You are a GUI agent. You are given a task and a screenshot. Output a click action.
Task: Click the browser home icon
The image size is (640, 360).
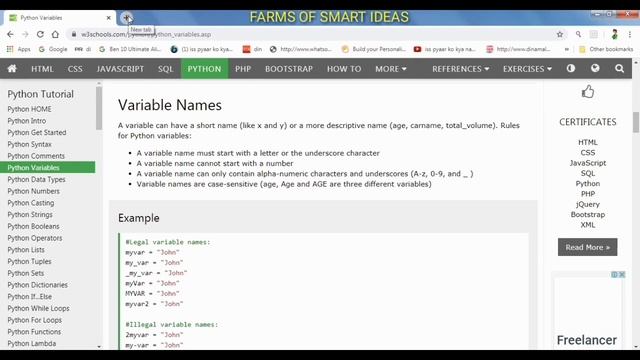[55, 34]
